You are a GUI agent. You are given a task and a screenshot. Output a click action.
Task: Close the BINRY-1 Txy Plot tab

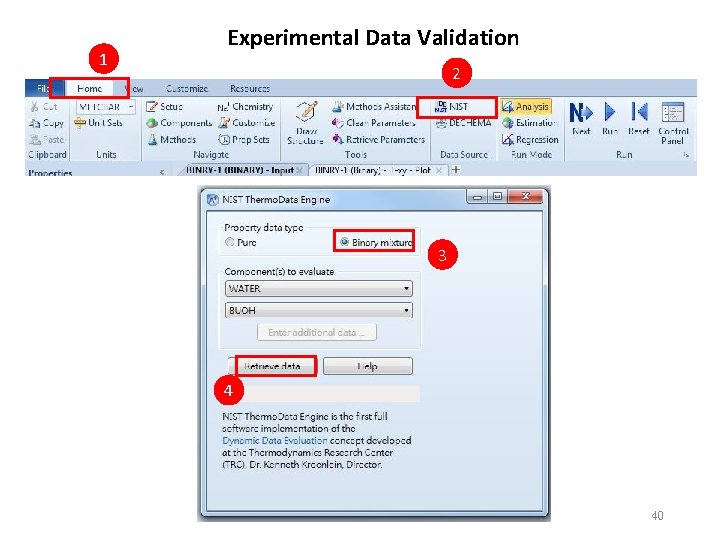[439, 170]
